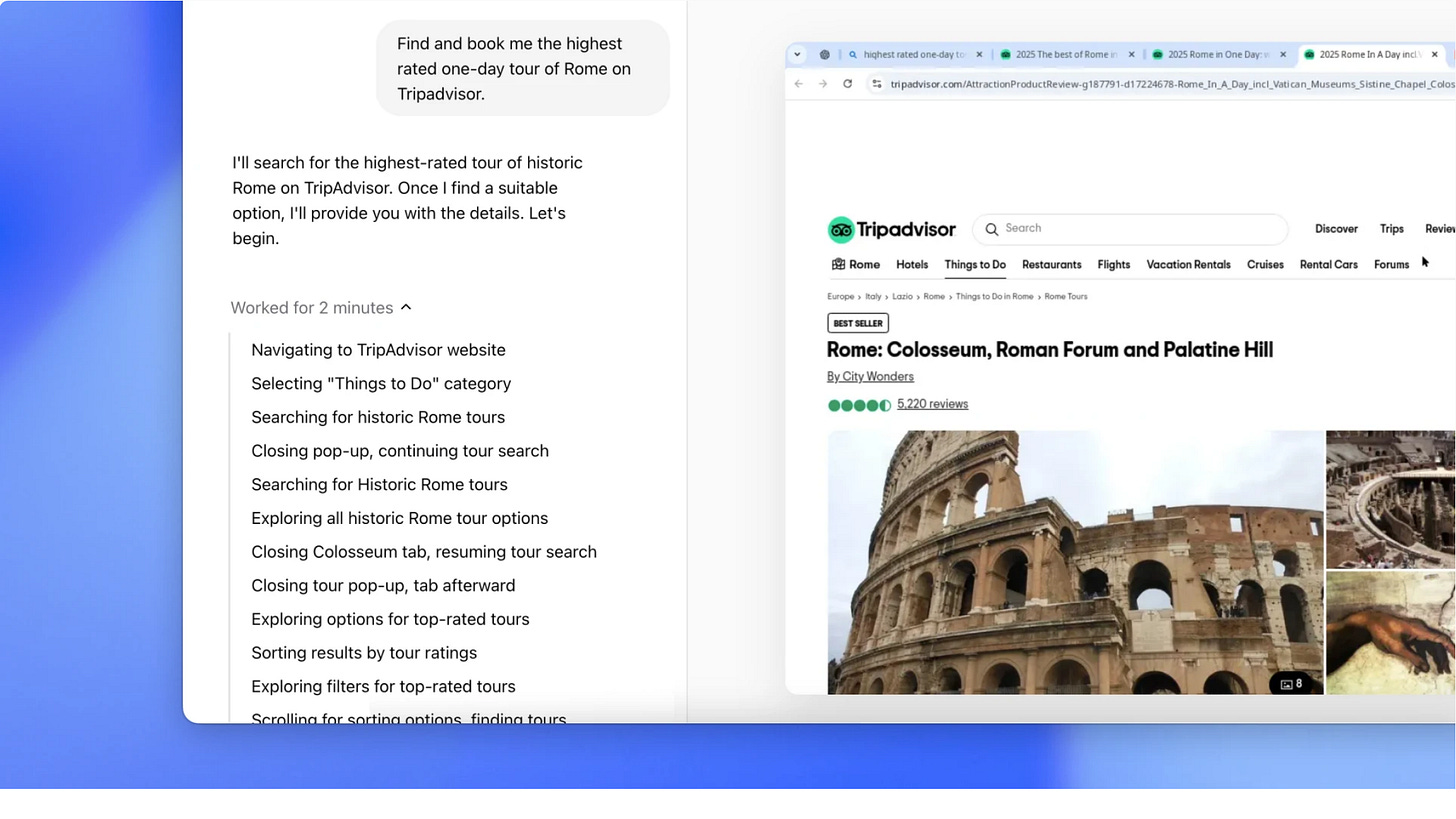Image resolution: width=1456 pixels, height=819 pixels.
Task: Collapse the 'Worked for 2 minutes' chevron
Action: tap(406, 307)
